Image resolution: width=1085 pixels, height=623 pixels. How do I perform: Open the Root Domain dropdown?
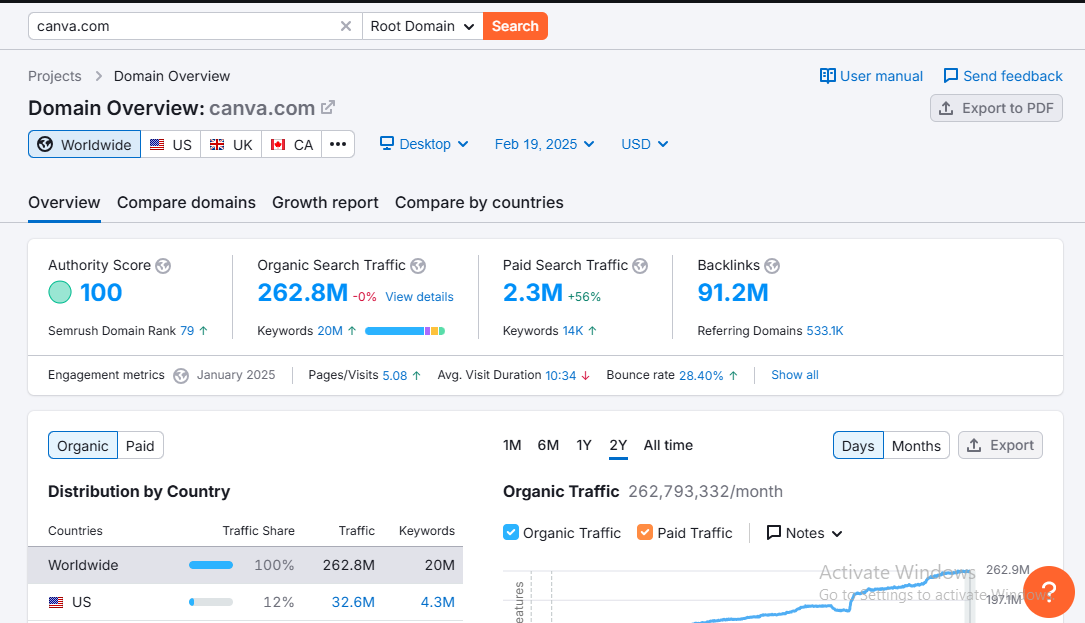point(422,26)
